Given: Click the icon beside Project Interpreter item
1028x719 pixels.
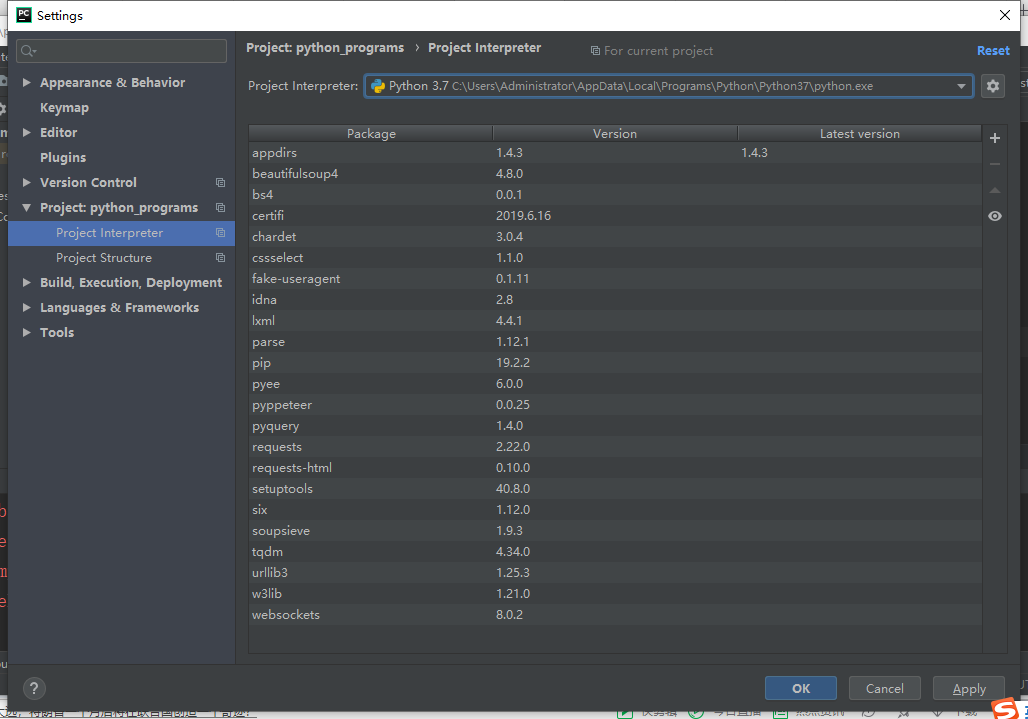Looking at the screenshot, I should tap(220, 233).
